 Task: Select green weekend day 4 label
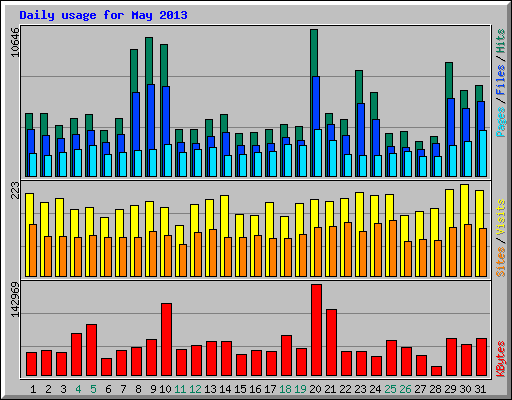78,389
